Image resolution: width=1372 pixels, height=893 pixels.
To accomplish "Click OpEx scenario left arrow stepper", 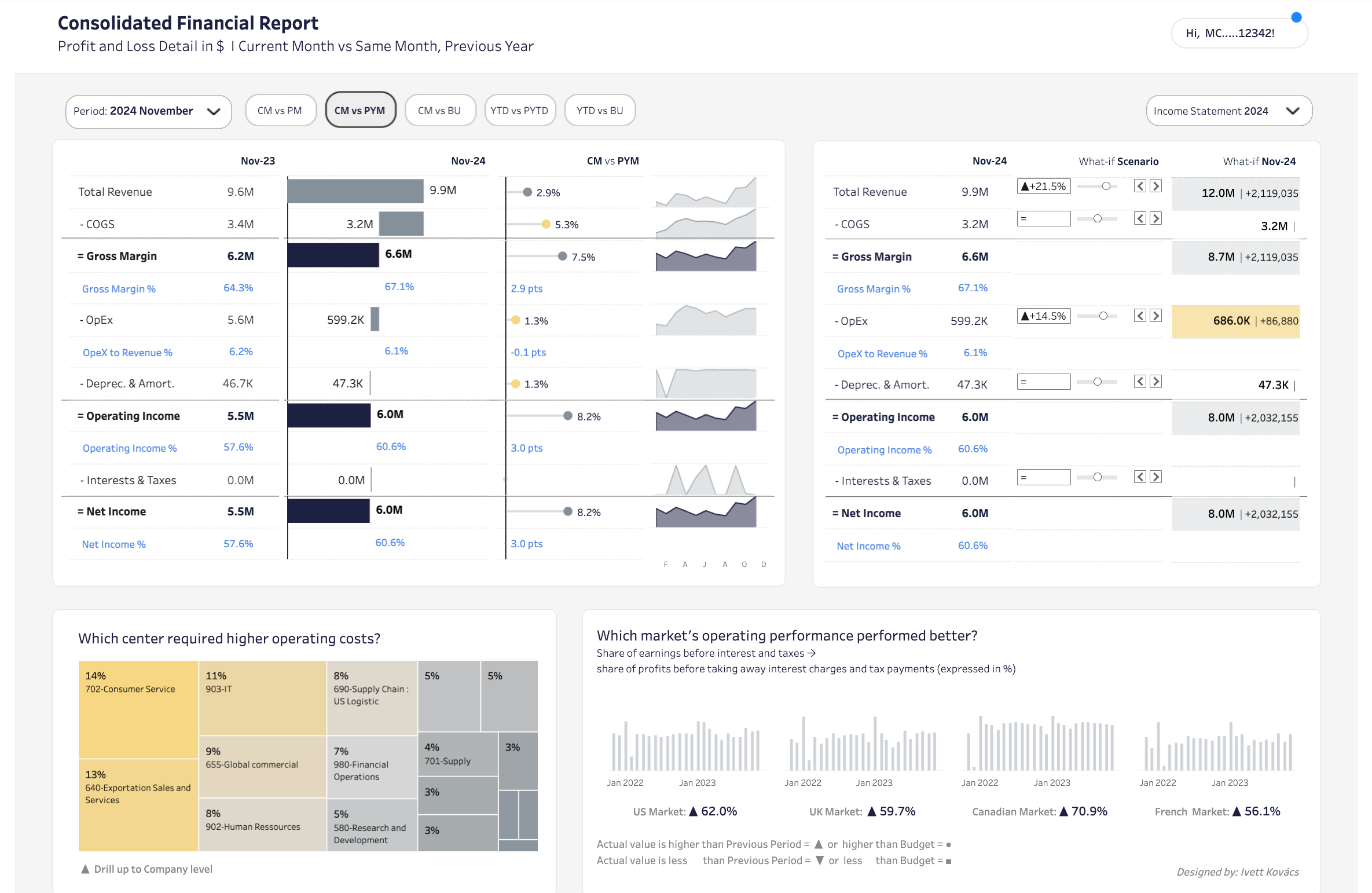I will (1140, 316).
